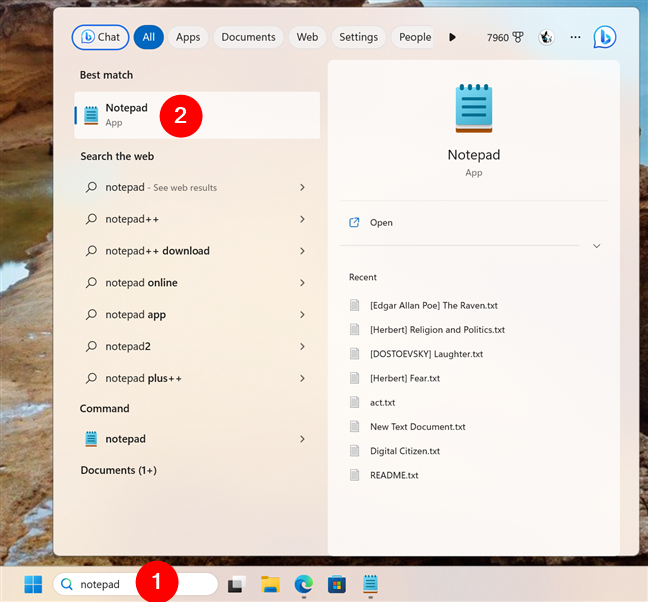Screen dimensions: 648x602
Task: Click file icon beside README.txt
Action: coord(355,475)
